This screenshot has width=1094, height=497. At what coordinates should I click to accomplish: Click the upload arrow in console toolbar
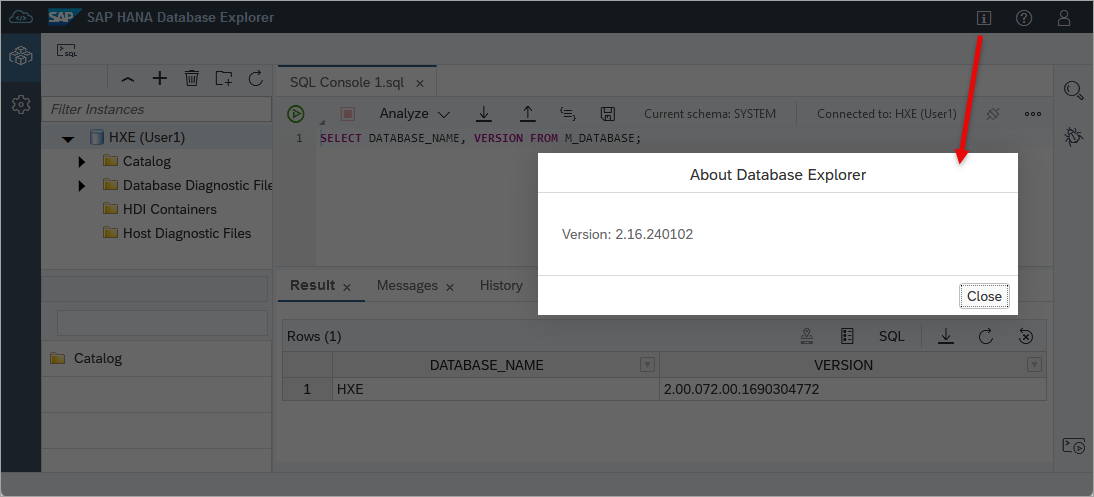(x=528, y=113)
